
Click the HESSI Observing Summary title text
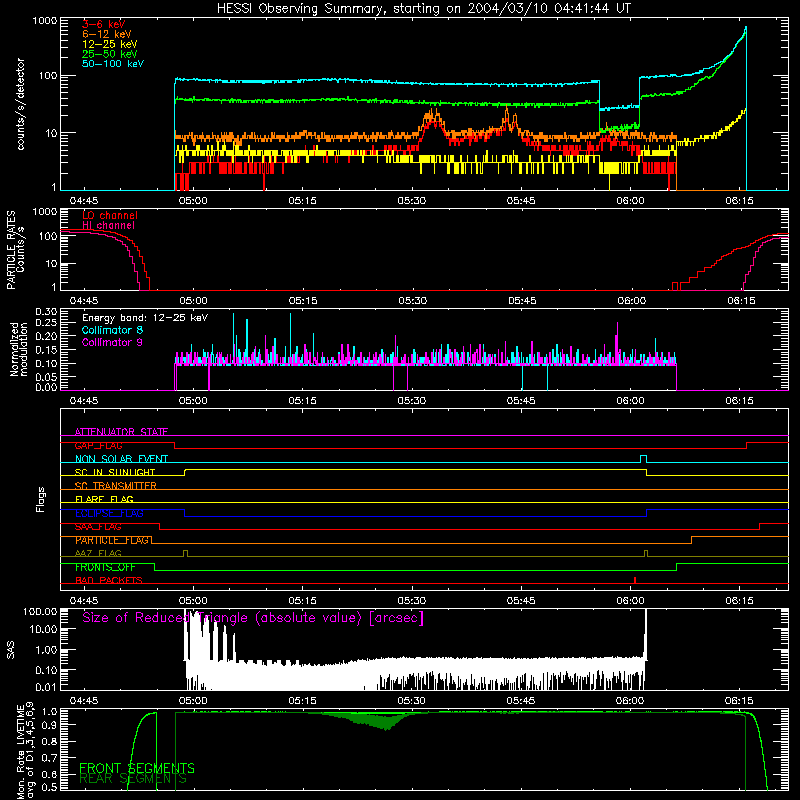click(x=424, y=9)
